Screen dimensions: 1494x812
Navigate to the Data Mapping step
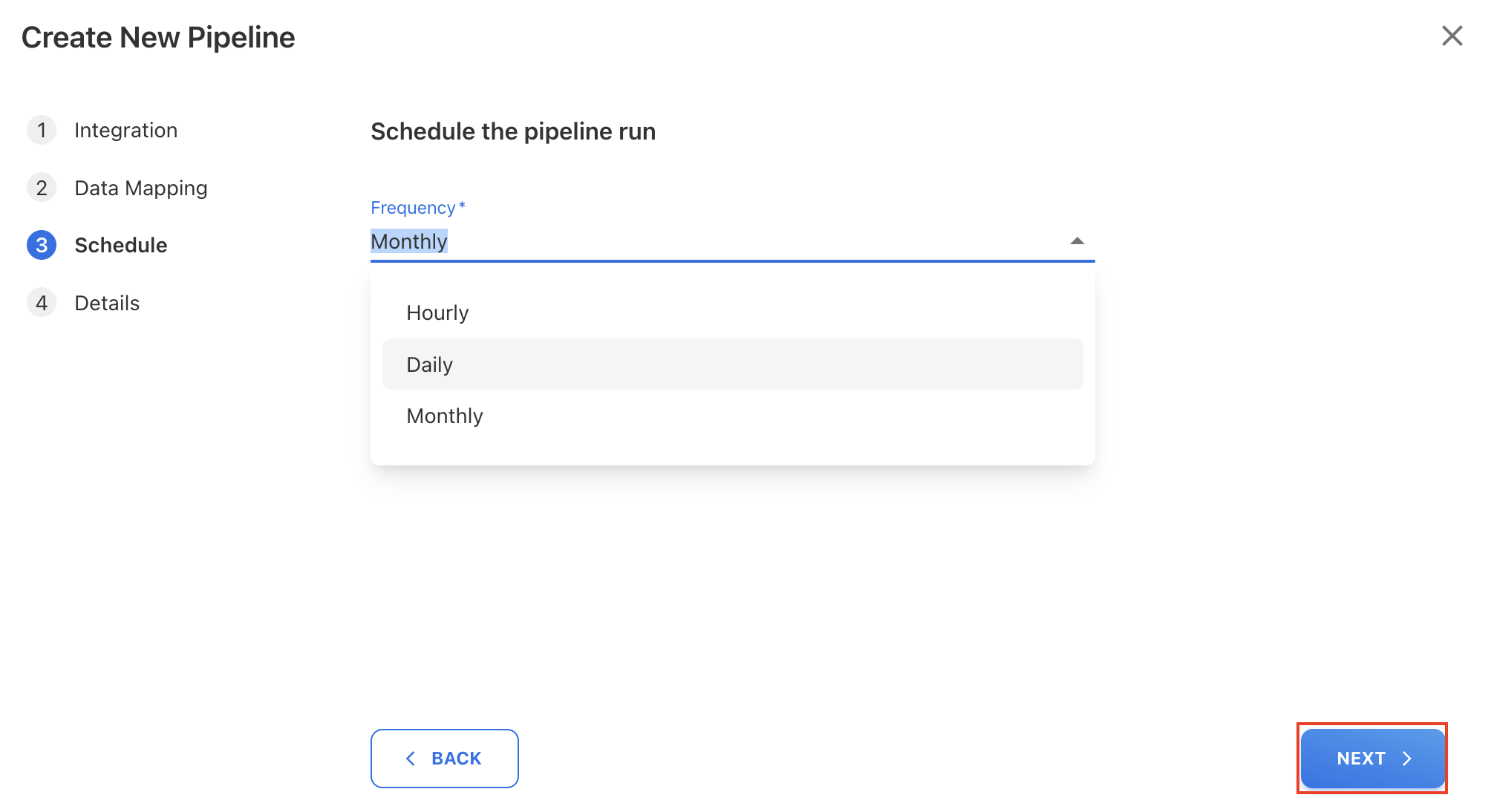point(140,187)
